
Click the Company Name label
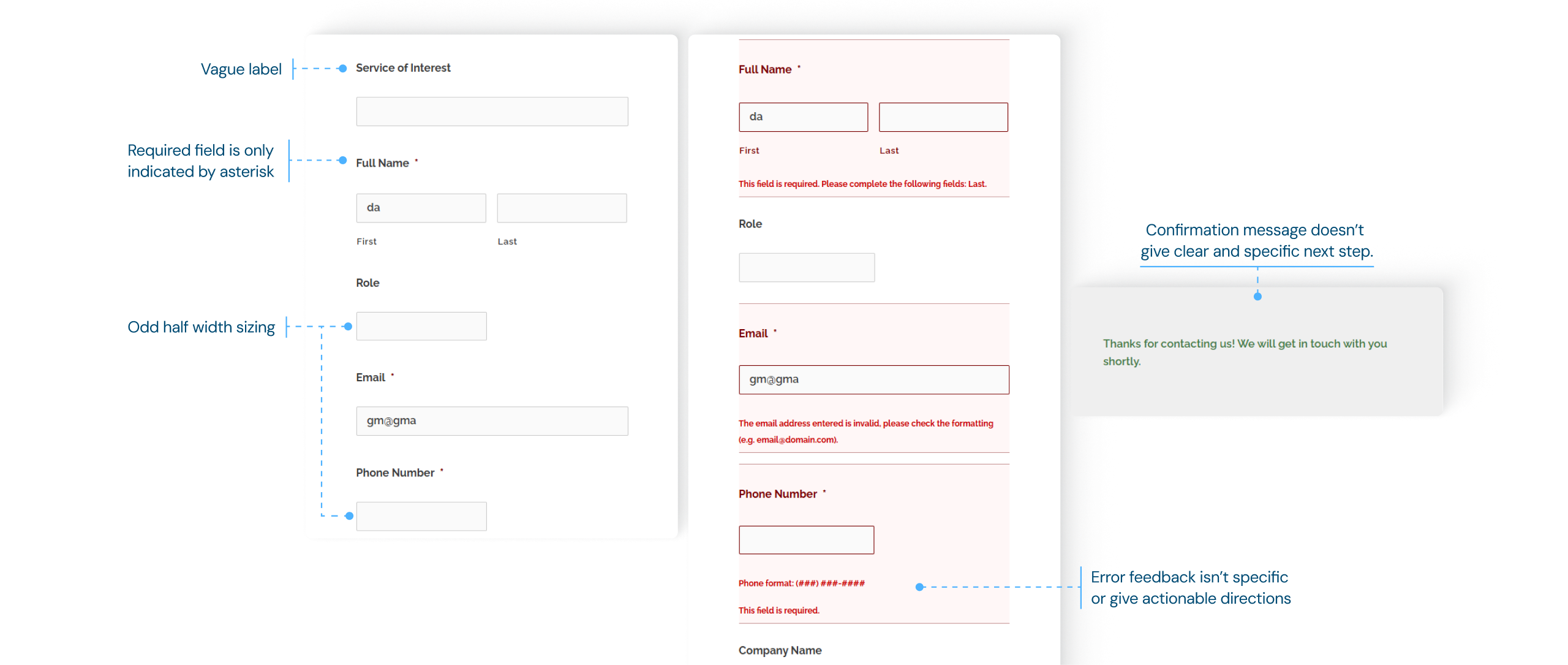tap(780, 650)
